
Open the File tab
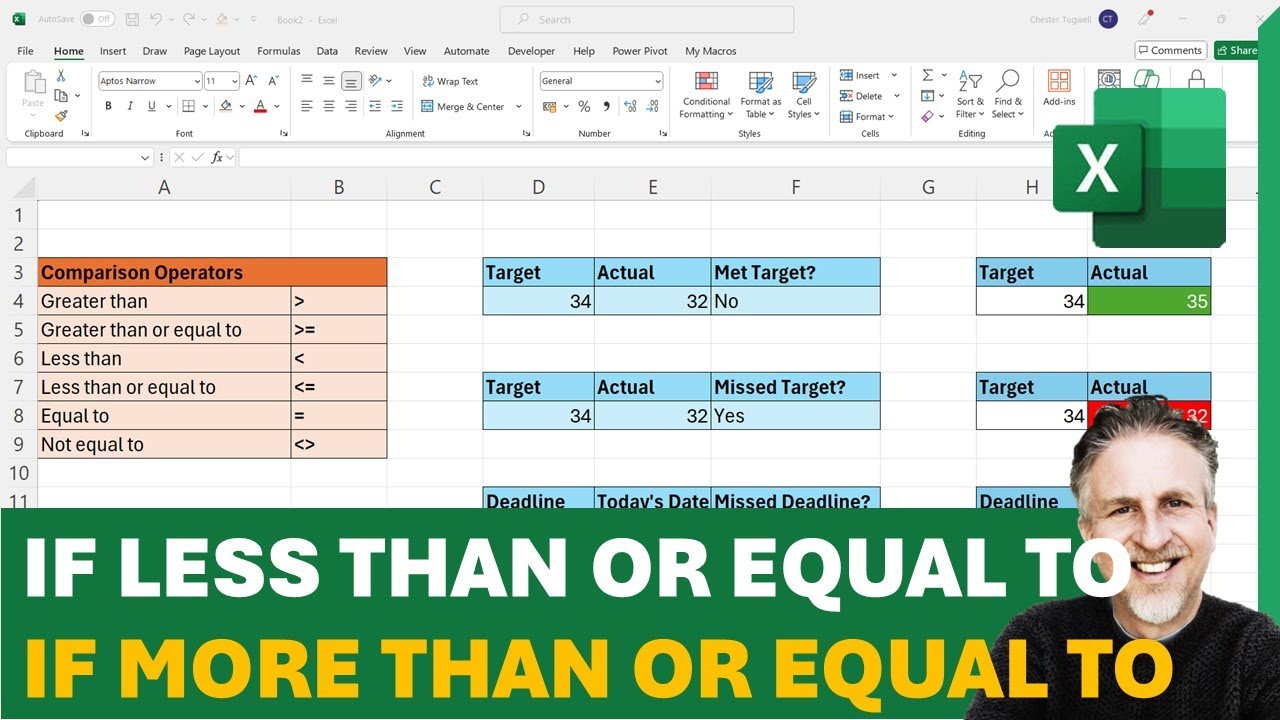tap(25, 51)
